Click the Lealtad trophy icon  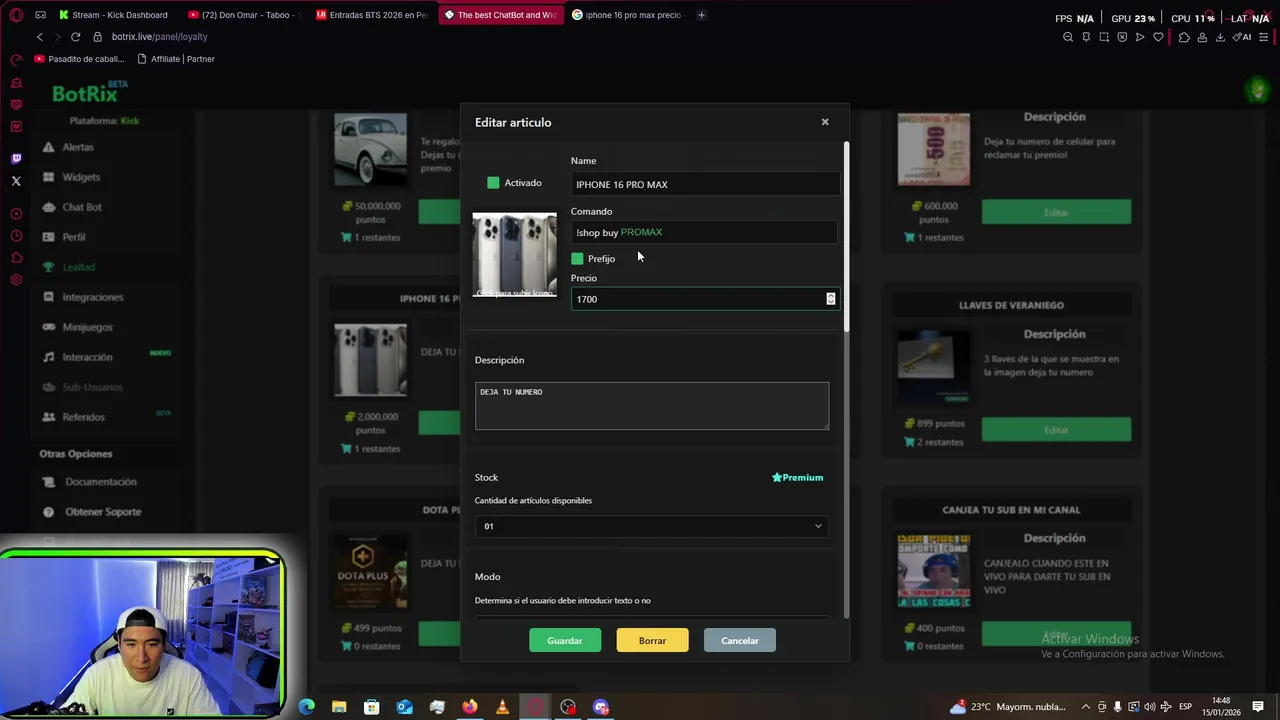coord(48,267)
